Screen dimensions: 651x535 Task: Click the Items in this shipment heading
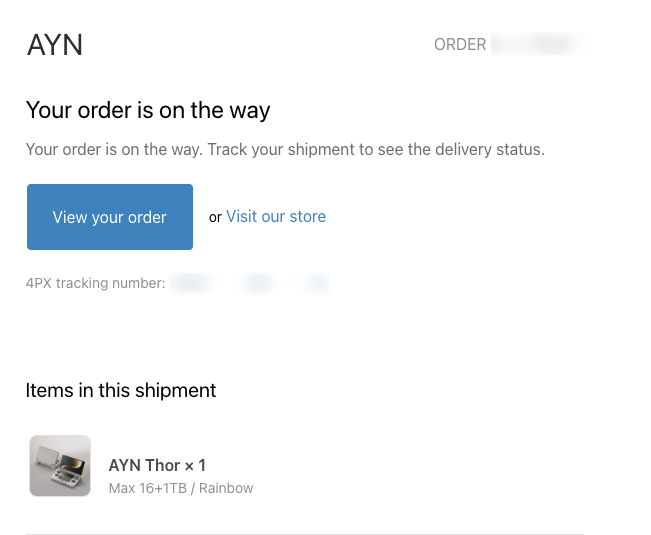121,390
